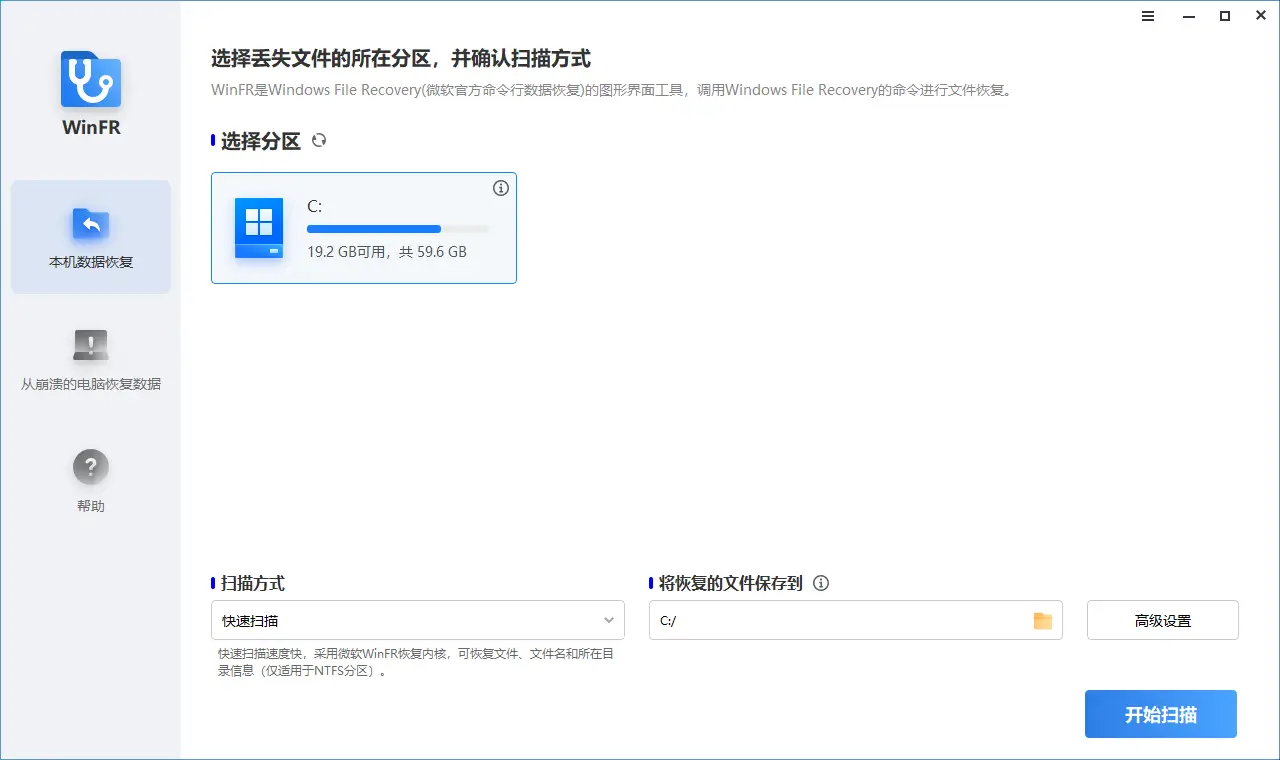Show info for the C: partition
This screenshot has width=1280, height=760.
click(x=501, y=188)
